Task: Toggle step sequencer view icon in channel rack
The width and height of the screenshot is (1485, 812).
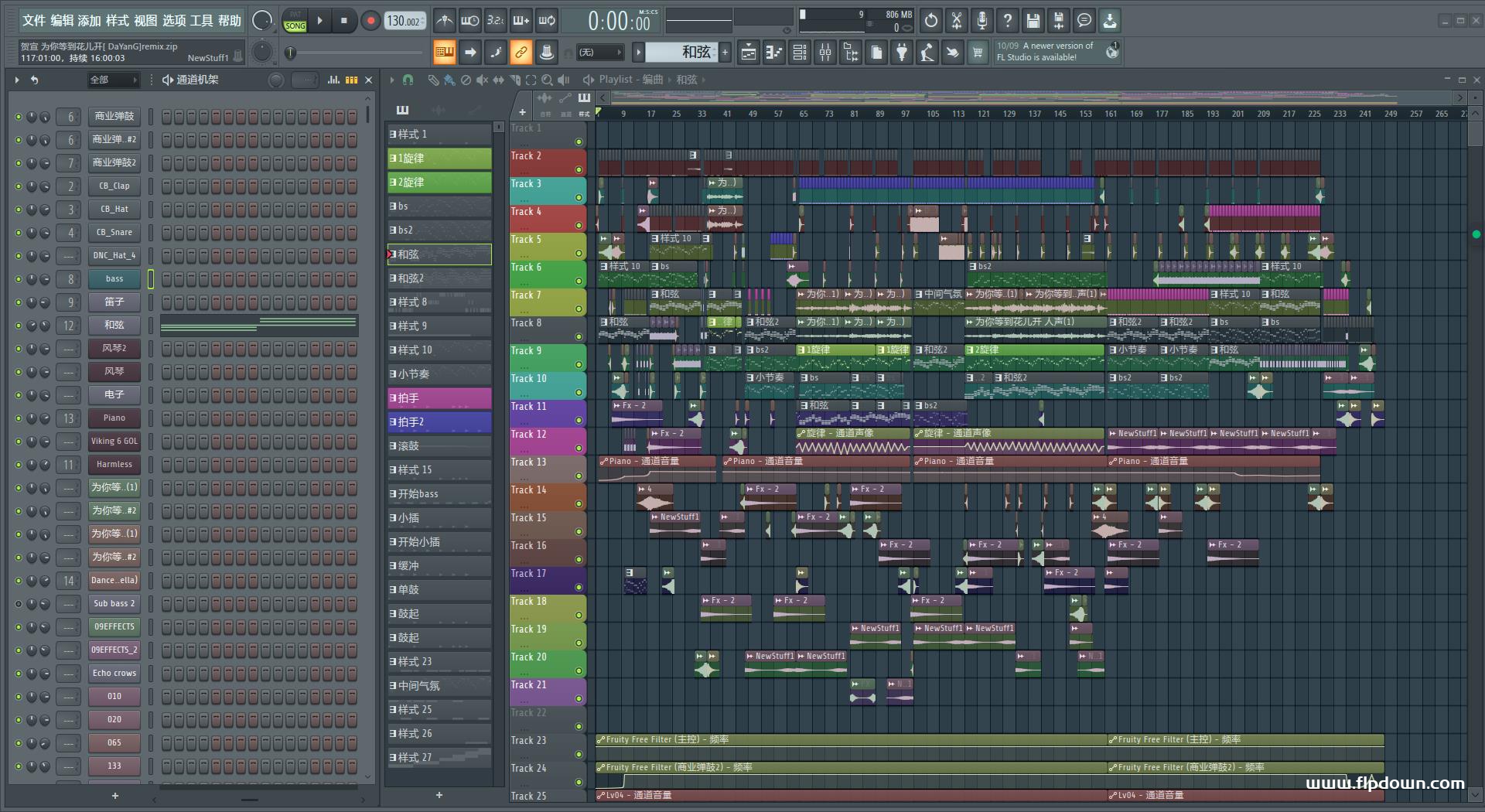Action: point(352,80)
